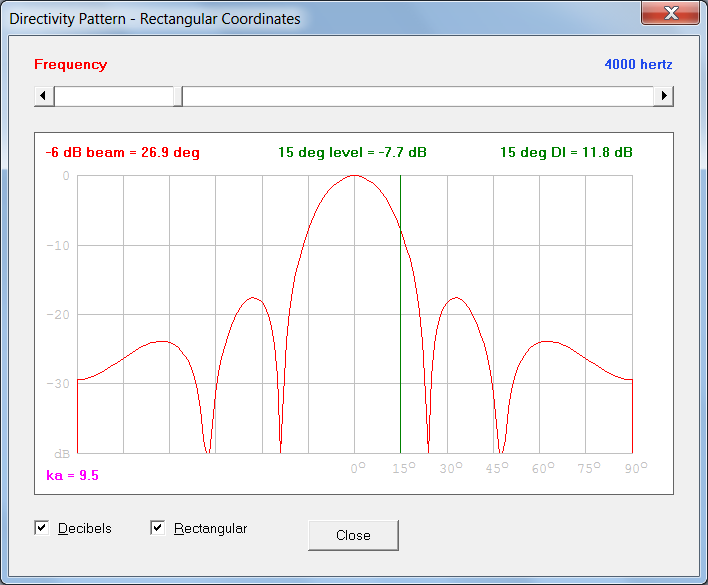Click the Close button

pos(353,535)
